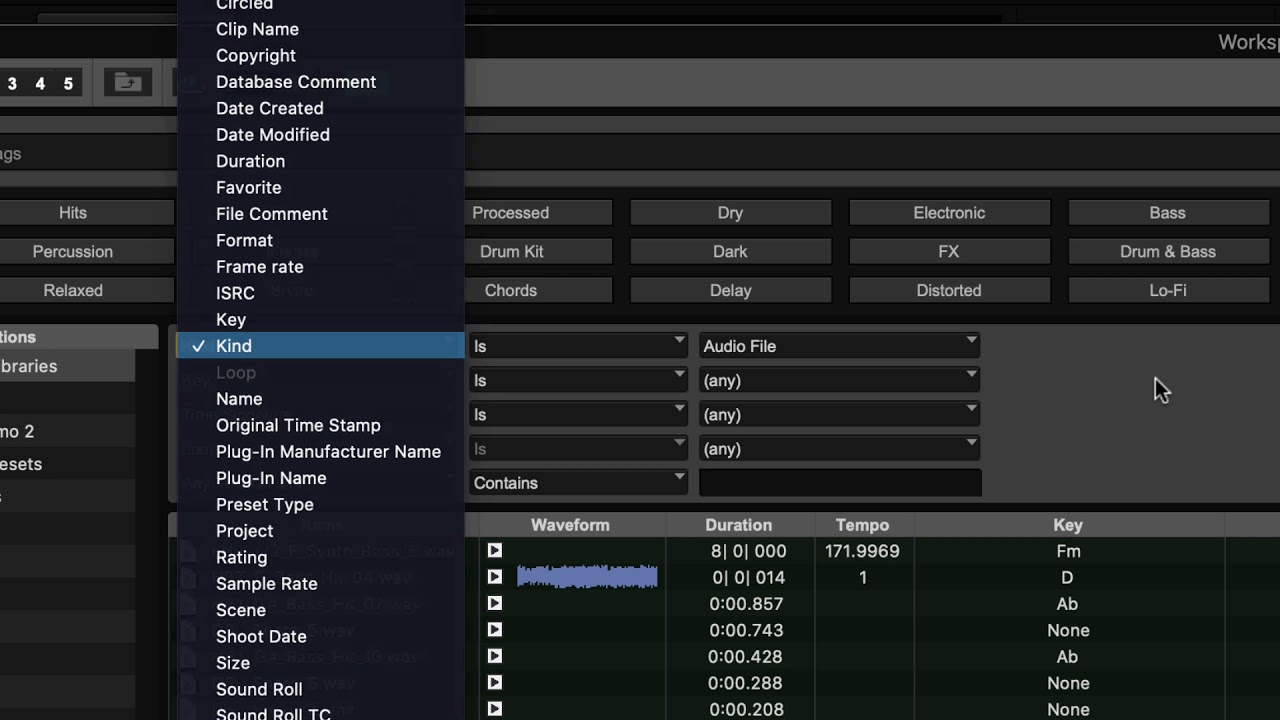Pick Rating menu entry

pyautogui.click(x=320, y=557)
